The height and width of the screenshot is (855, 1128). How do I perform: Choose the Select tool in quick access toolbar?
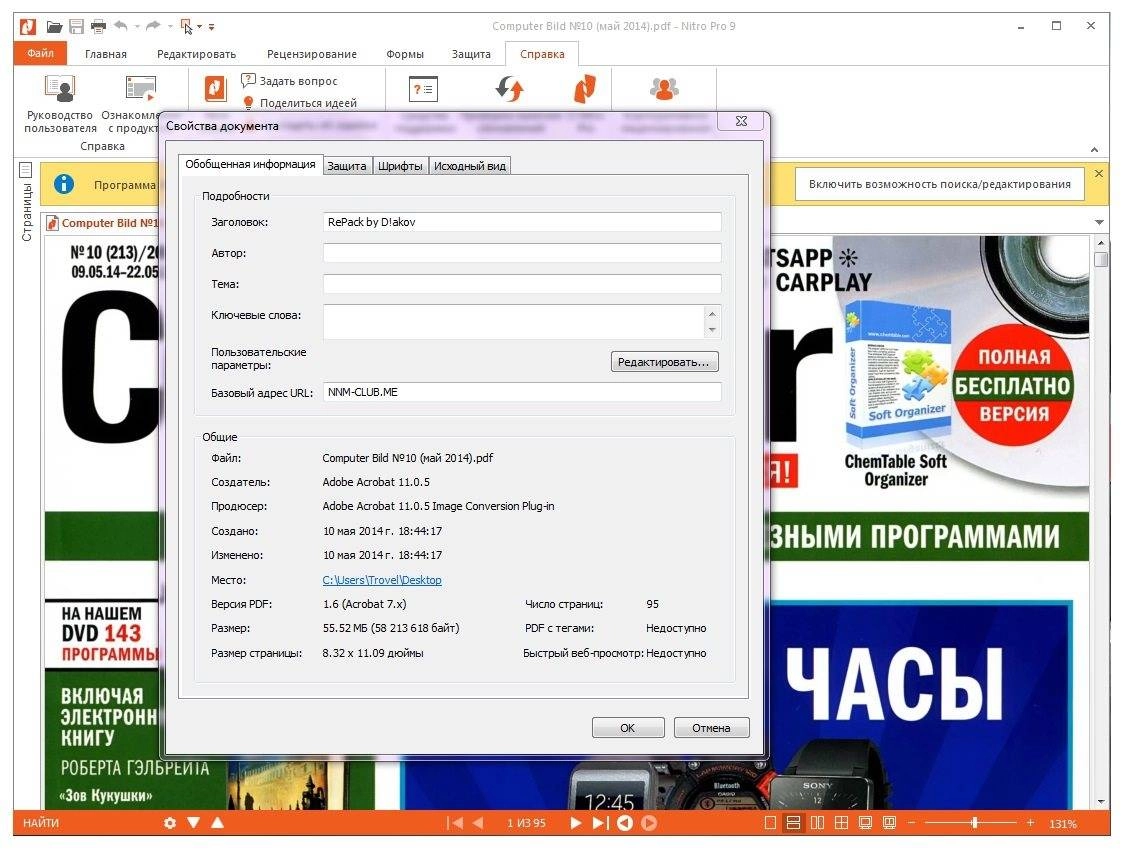pos(186,27)
